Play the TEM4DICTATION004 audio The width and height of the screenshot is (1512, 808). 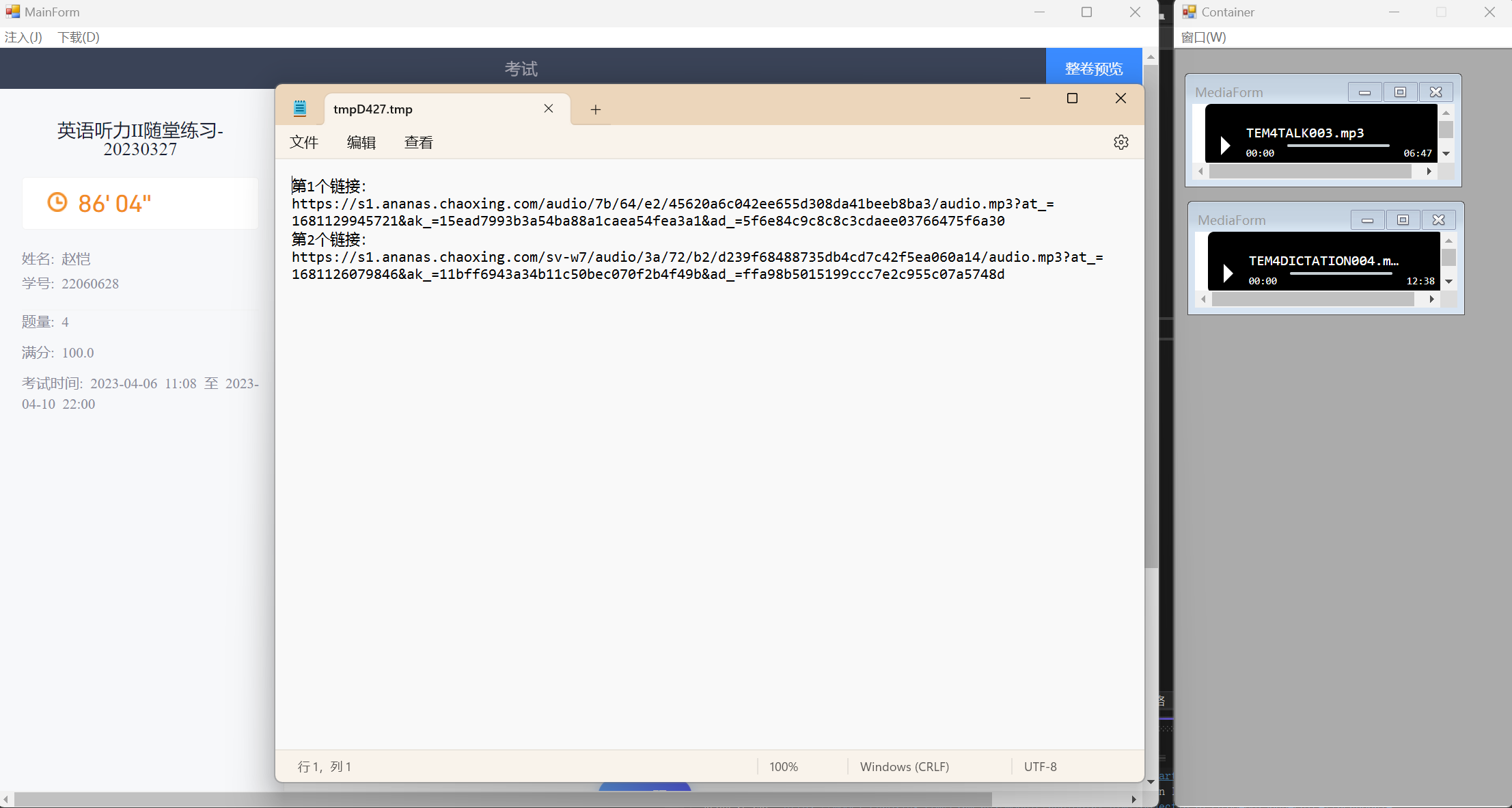1228,273
